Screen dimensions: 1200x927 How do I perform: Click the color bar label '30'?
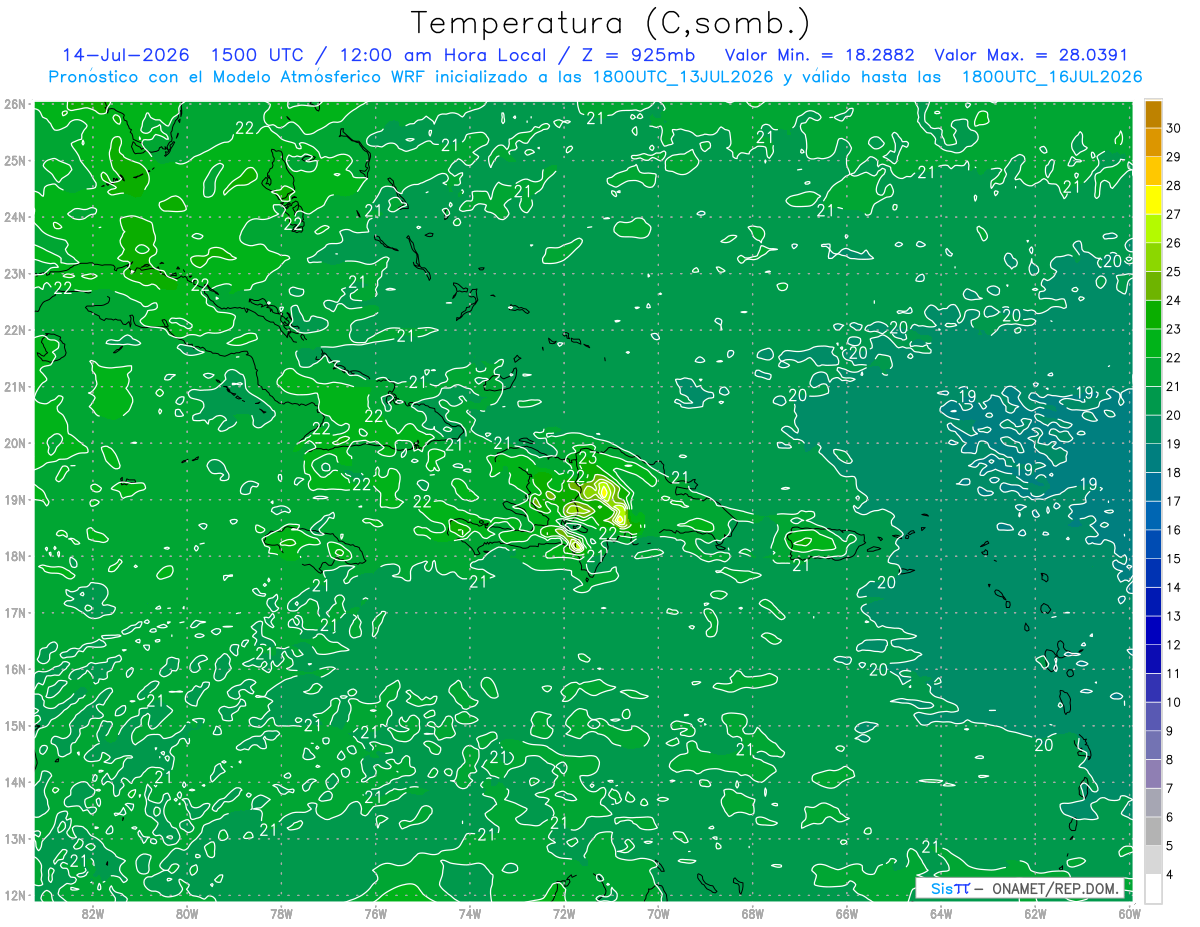point(1173,128)
